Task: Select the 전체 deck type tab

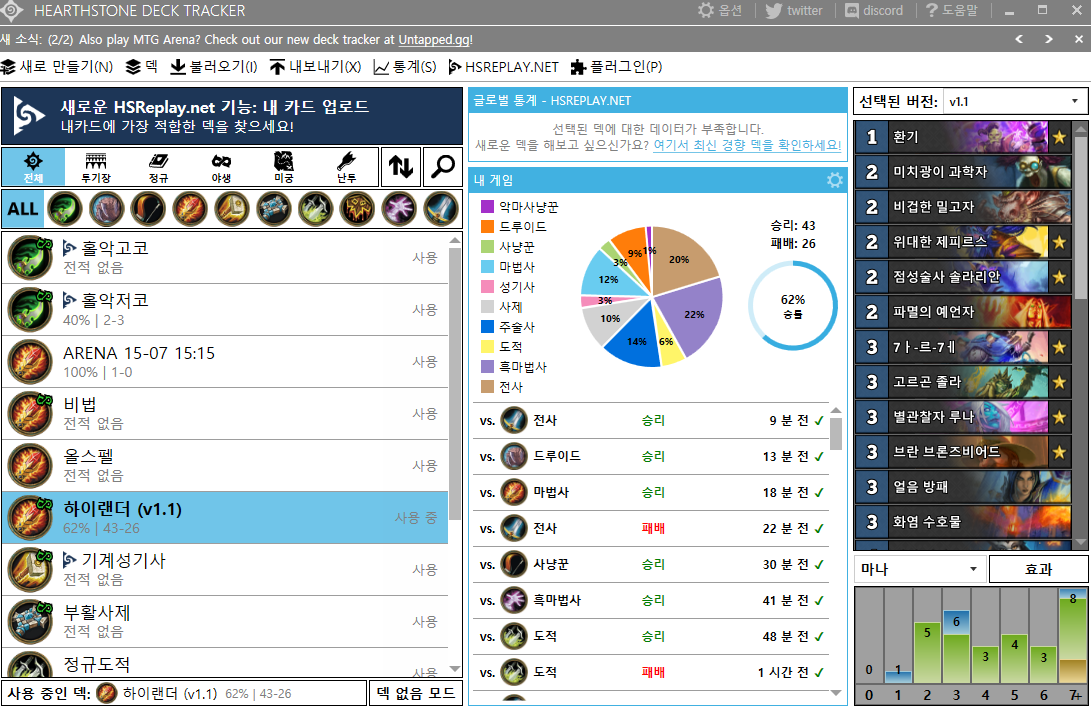Action: click(x=33, y=167)
